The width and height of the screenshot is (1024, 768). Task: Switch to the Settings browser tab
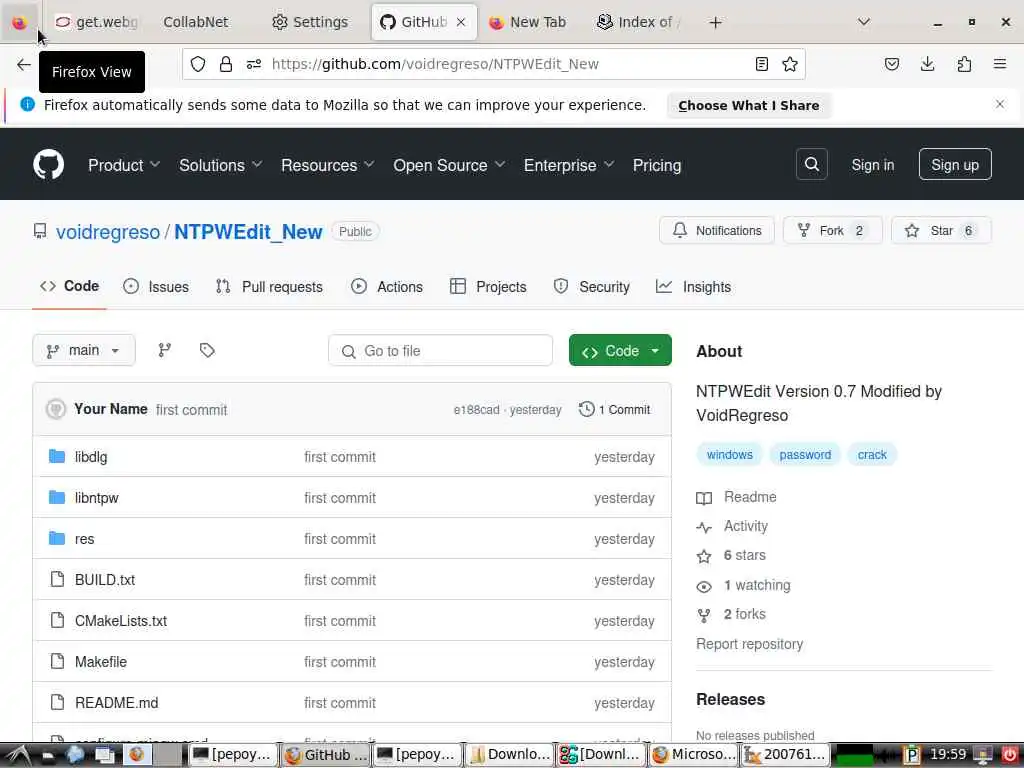pos(310,22)
